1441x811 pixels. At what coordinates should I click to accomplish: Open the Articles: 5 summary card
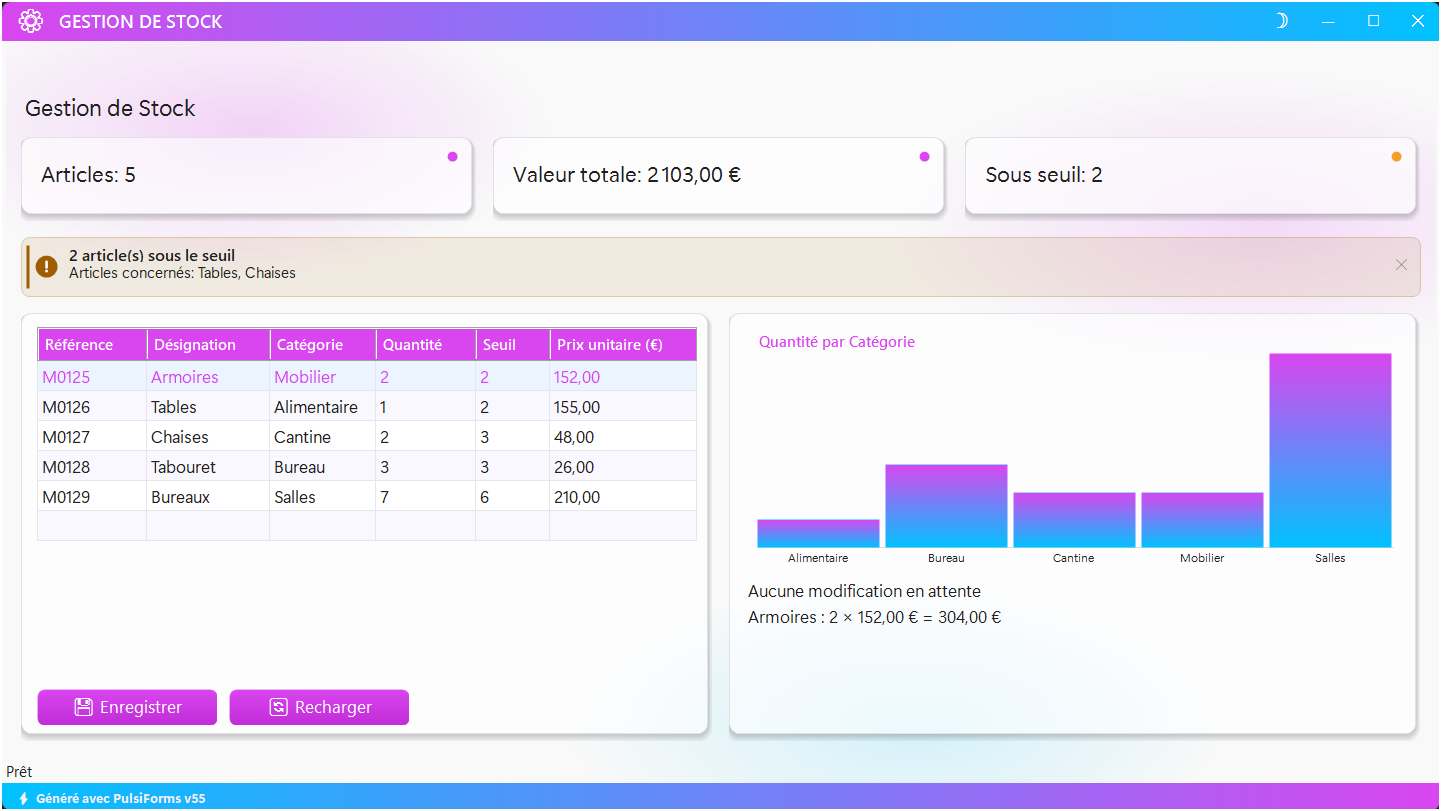pos(246,176)
